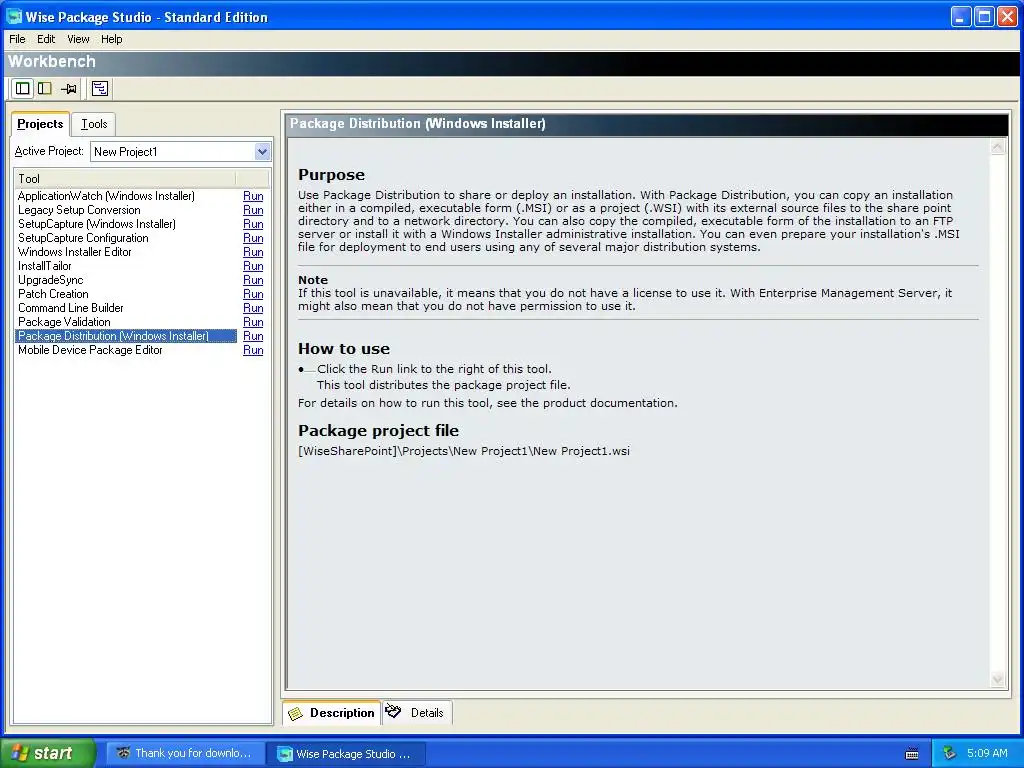
Task: Click the taskbar clock 5:09 AM
Action: pos(987,753)
